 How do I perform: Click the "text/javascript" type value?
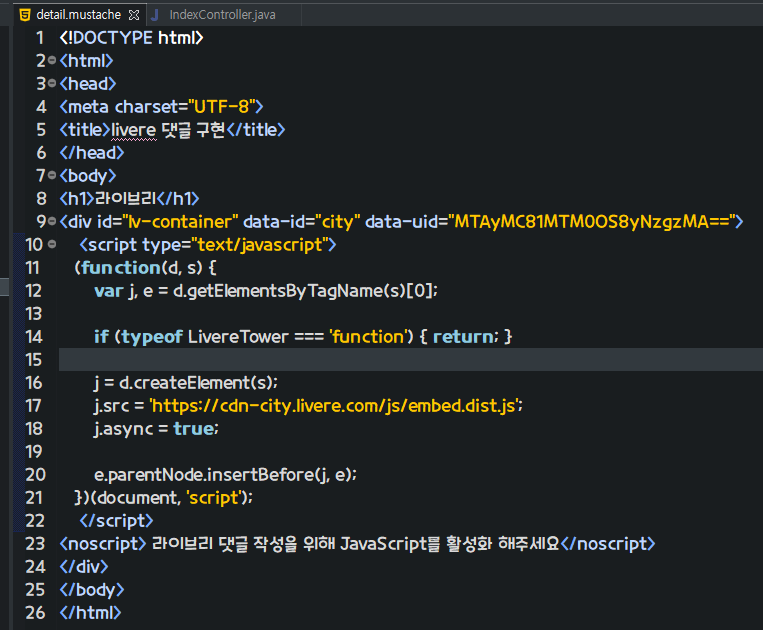click(x=260, y=245)
